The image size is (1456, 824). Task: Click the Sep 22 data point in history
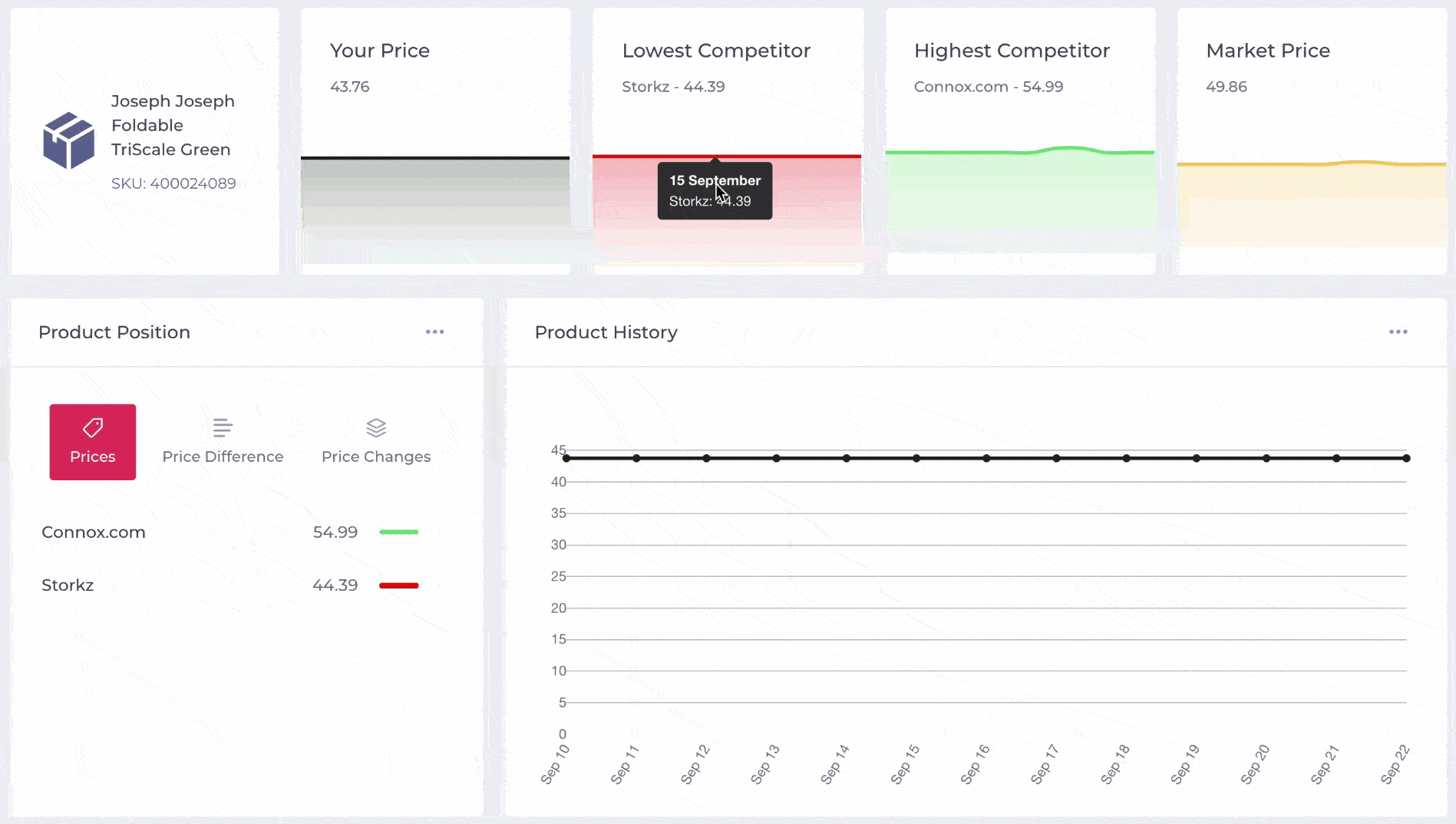click(x=1406, y=458)
